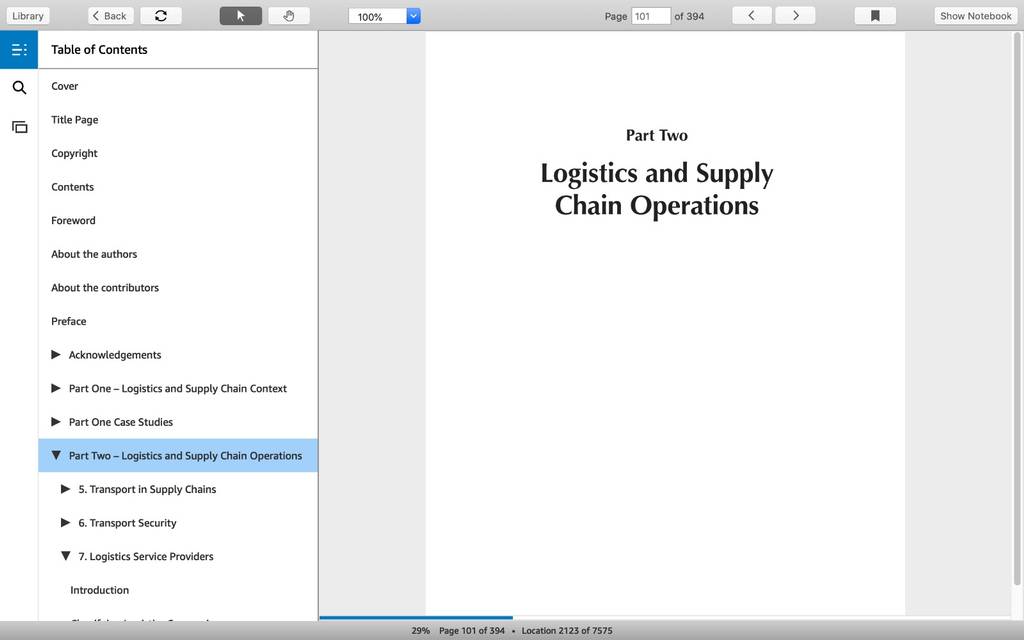
Task: Select About the authors
Action: (x=94, y=254)
